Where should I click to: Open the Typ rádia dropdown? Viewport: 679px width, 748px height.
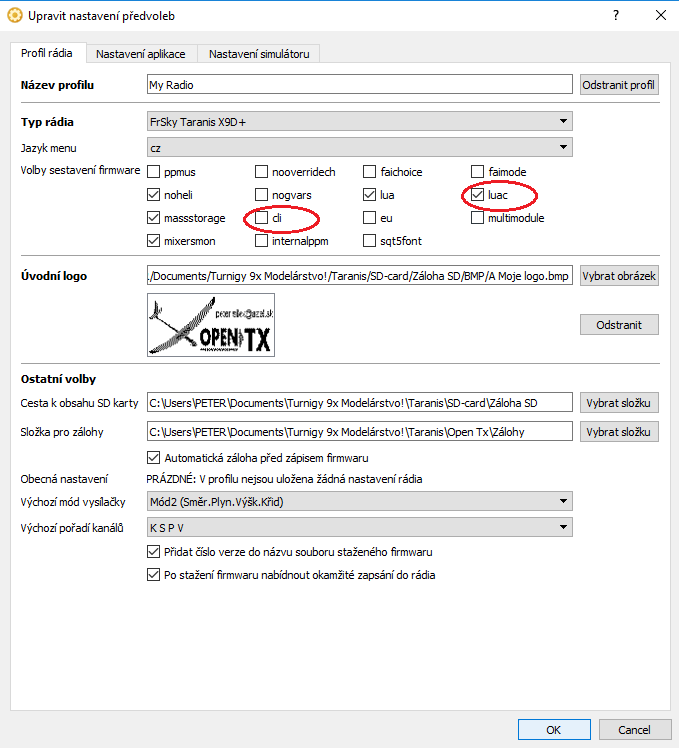[x=359, y=122]
